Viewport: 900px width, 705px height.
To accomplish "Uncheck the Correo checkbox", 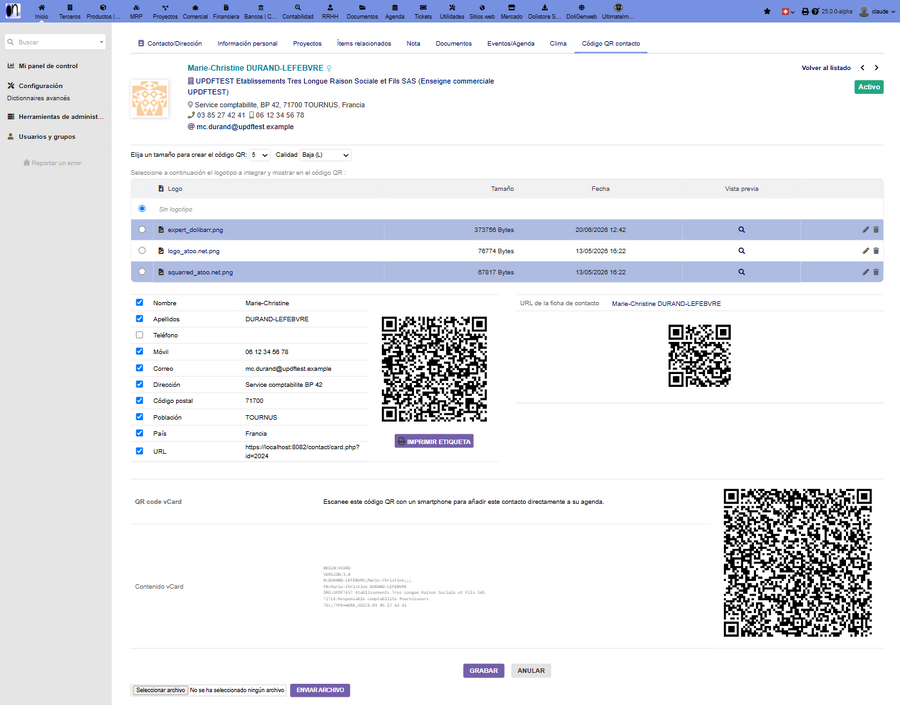I will (x=139, y=368).
